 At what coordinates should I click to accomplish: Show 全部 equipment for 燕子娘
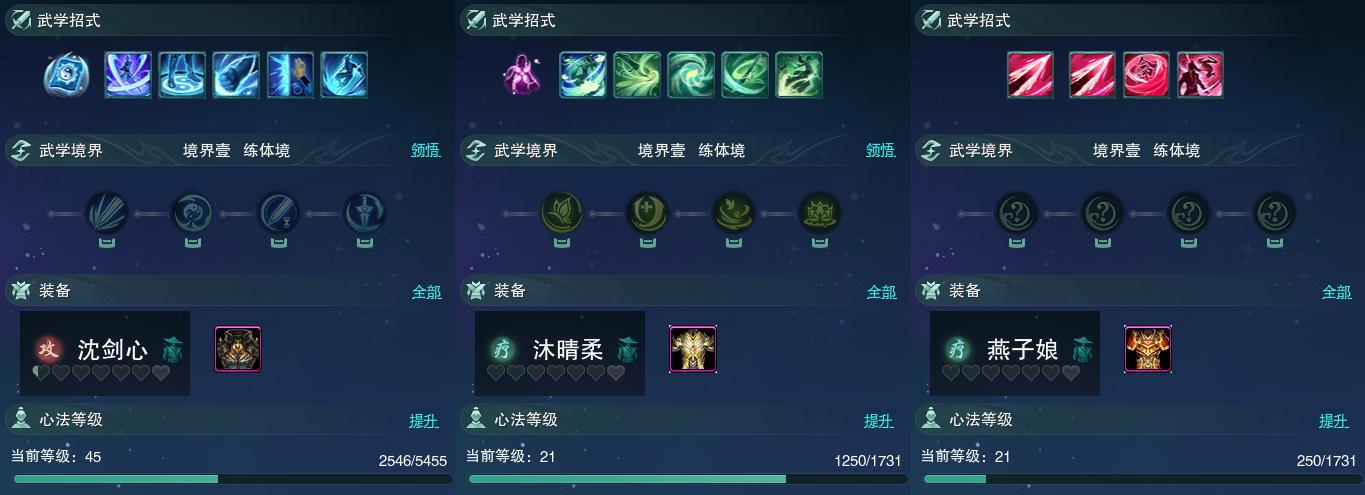click(1337, 292)
